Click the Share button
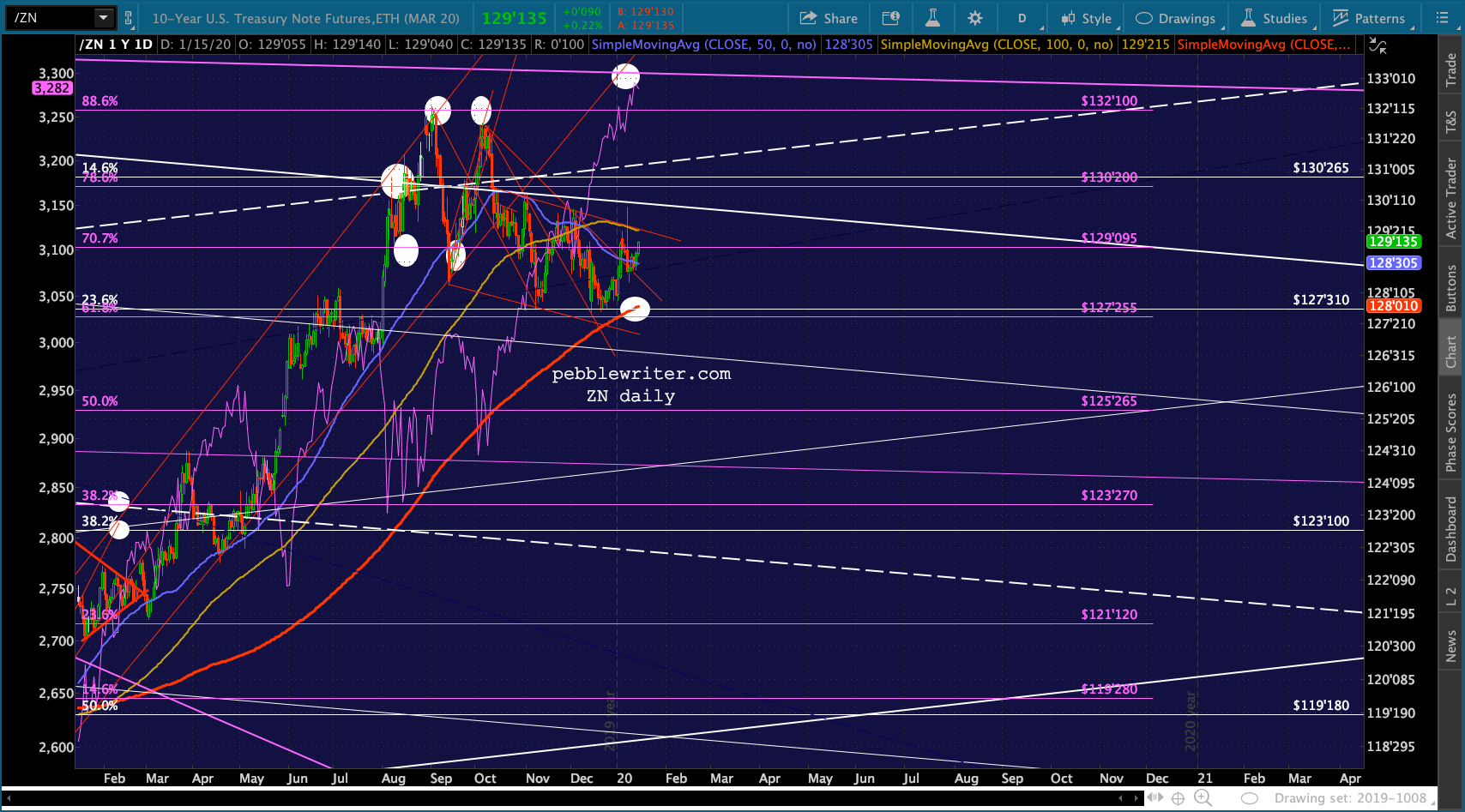The height and width of the screenshot is (812, 1465). [x=829, y=18]
